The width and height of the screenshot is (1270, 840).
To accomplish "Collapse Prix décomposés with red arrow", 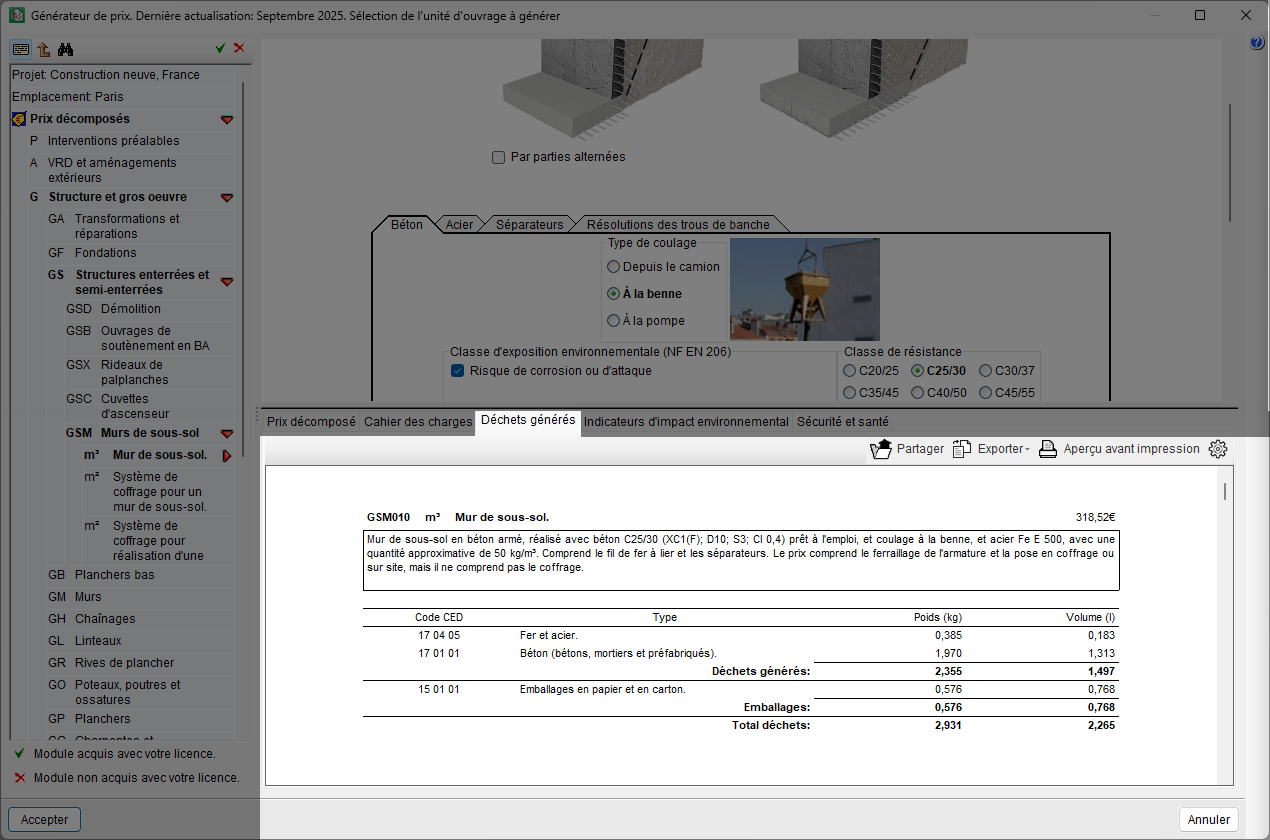I will point(227,120).
